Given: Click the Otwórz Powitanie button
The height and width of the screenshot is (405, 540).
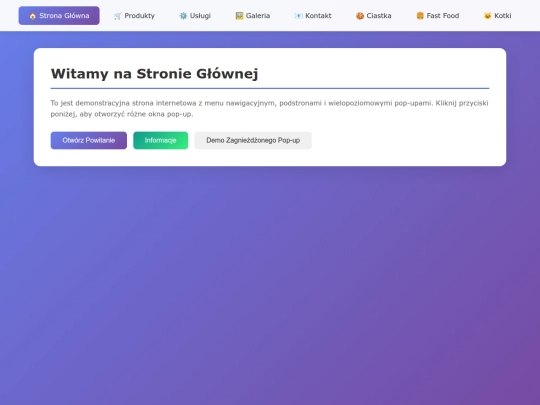Looking at the screenshot, I should pyautogui.click(x=89, y=140).
